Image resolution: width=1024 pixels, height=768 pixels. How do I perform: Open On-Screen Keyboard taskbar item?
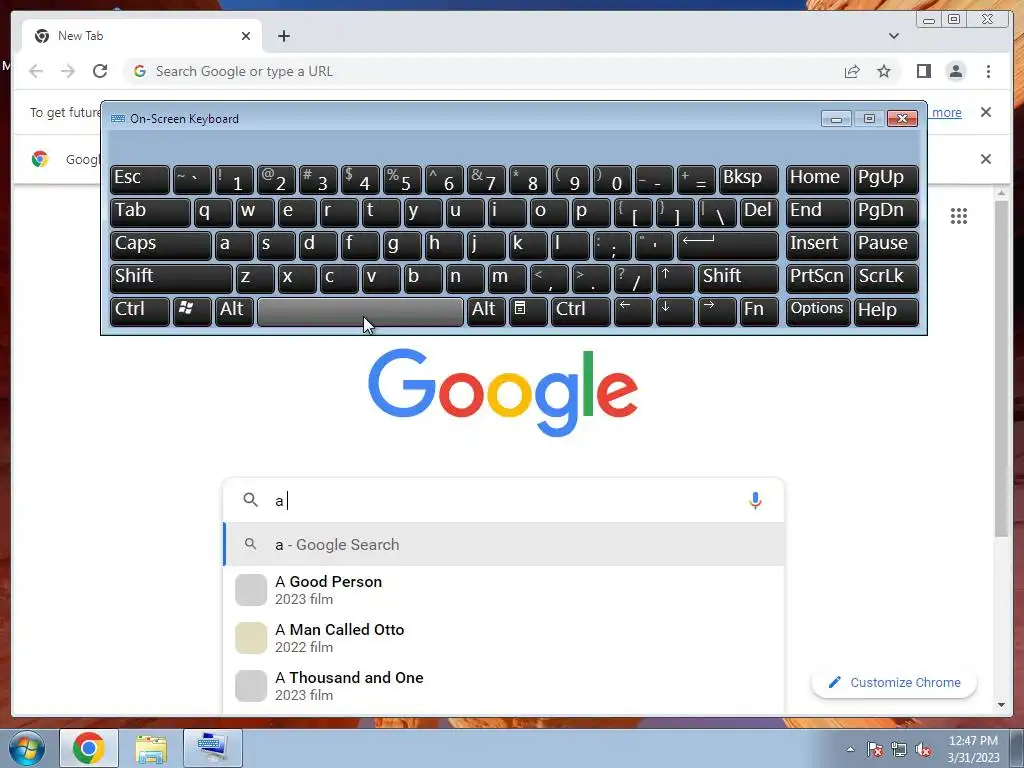(213, 748)
